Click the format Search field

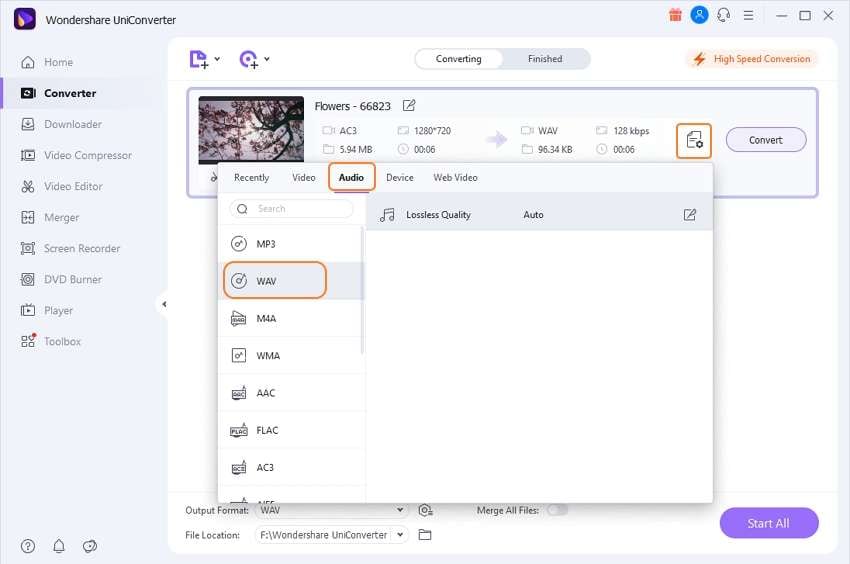pyautogui.click(x=292, y=209)
